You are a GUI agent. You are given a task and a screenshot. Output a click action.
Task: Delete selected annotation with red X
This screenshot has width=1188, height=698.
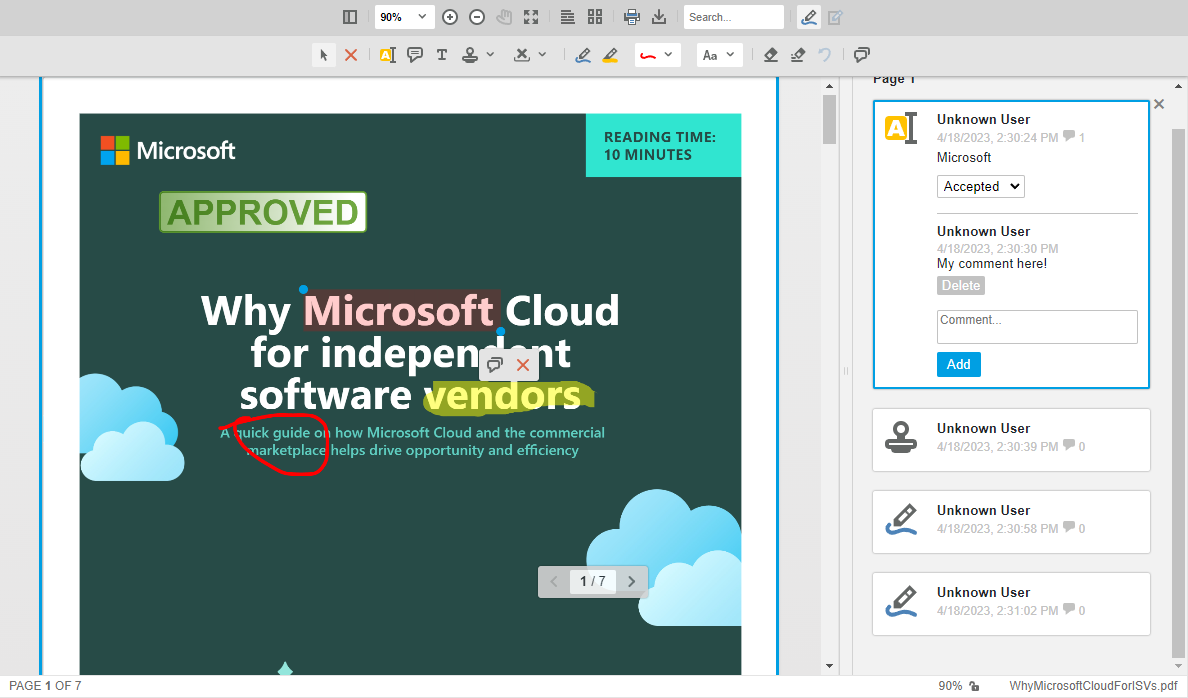pyautogui.click(x=351, y=55)
